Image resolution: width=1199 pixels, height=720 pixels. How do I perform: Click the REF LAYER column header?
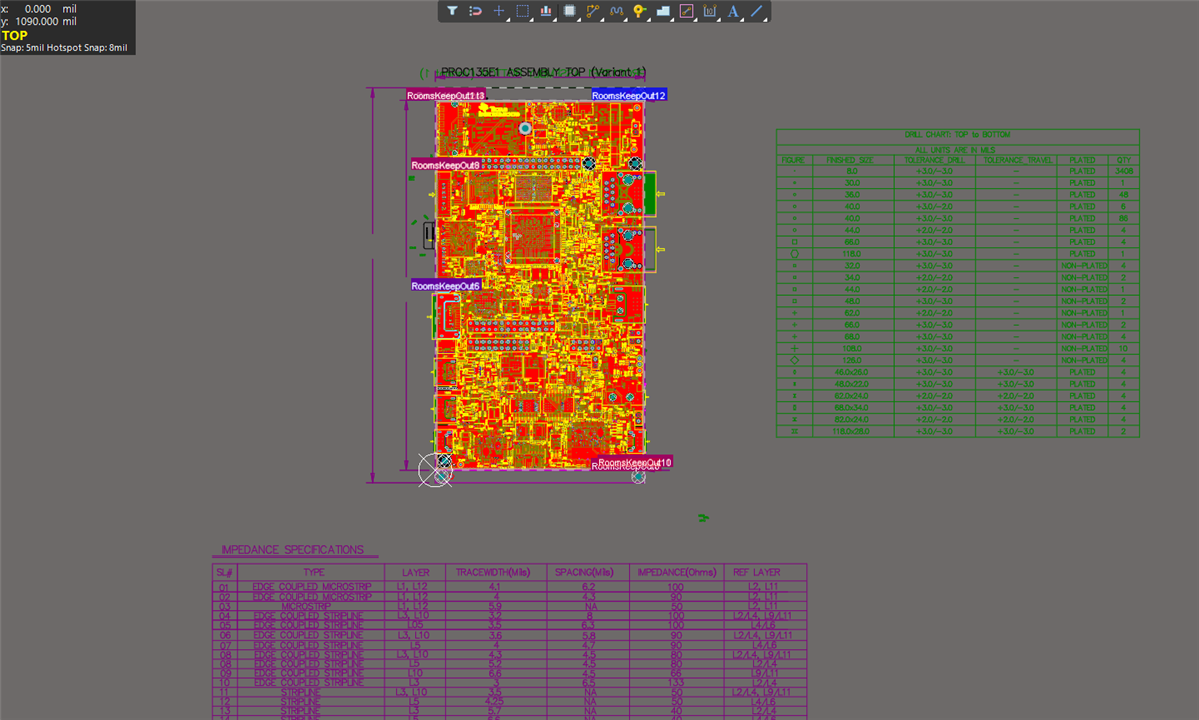point(756,572)
